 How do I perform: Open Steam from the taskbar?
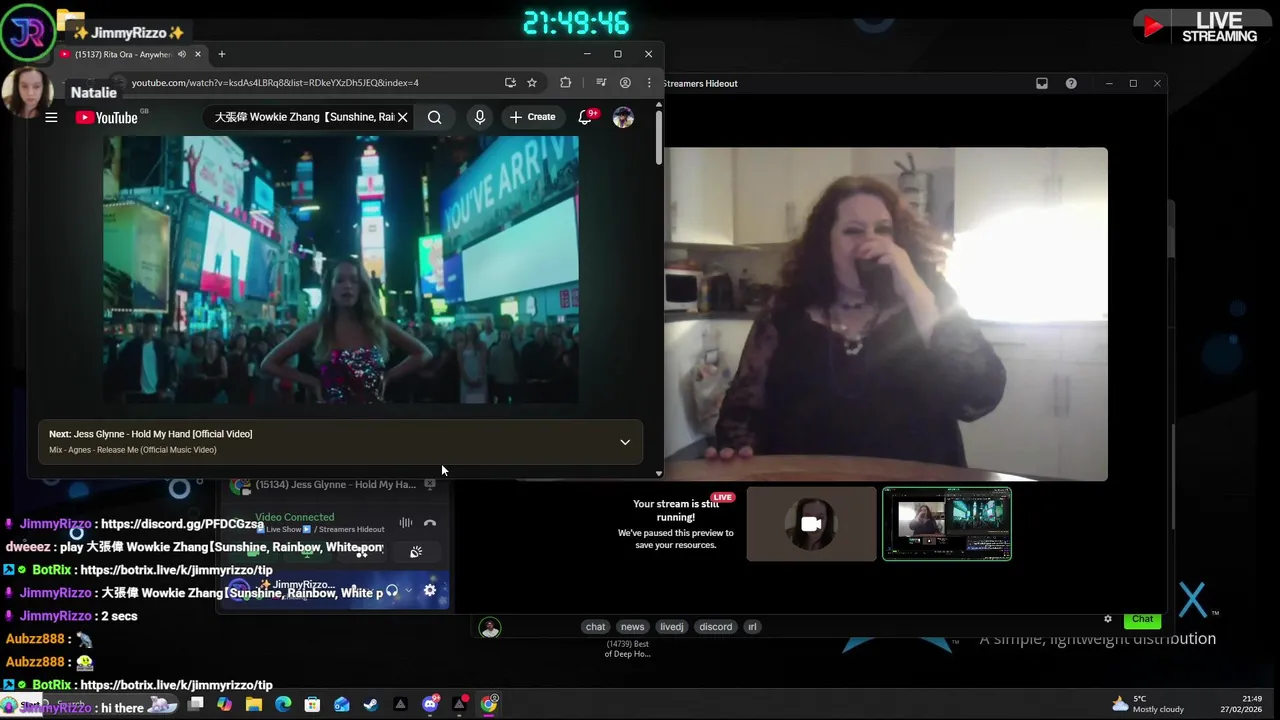click(x=371, y=704)
